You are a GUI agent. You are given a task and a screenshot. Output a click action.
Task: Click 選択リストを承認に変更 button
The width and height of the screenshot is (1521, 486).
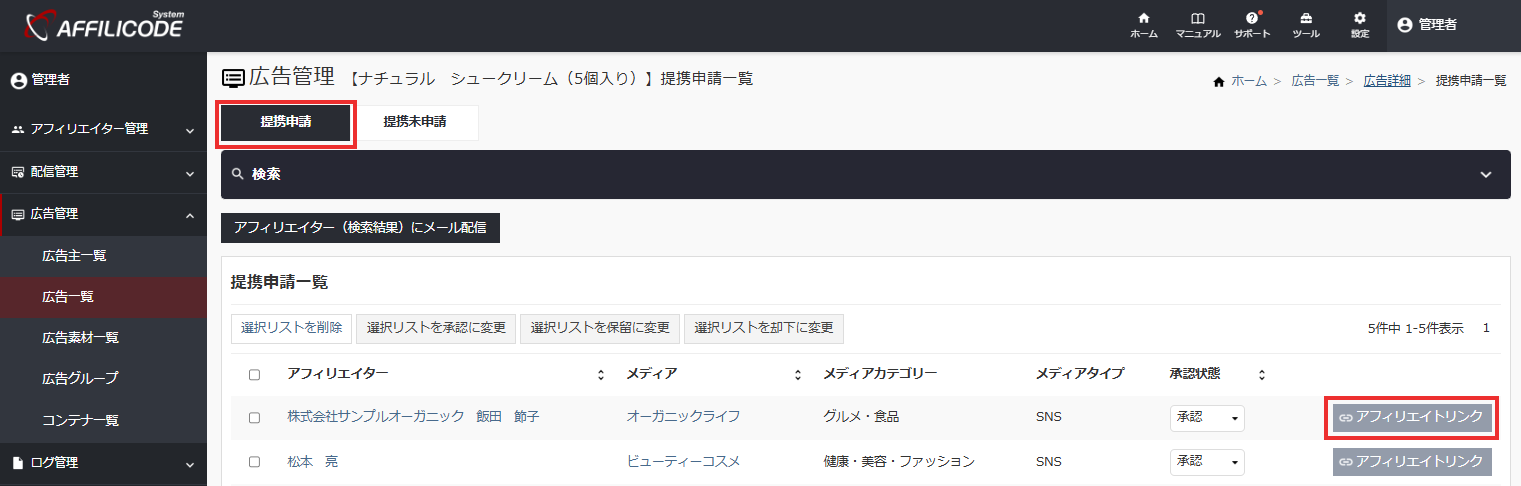tap(436, 328)
